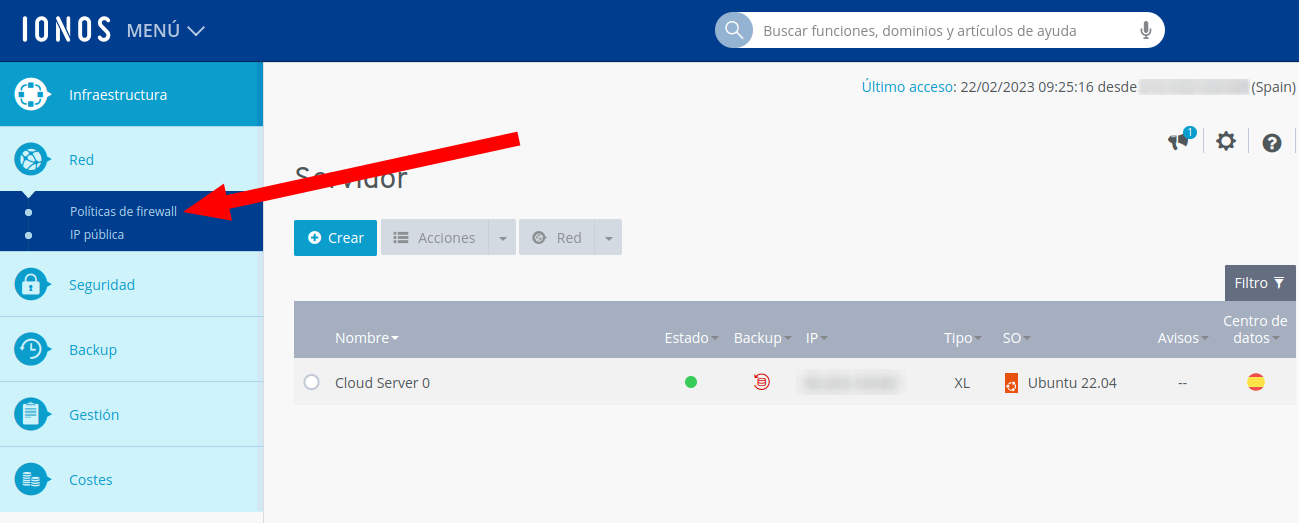The width and height of the screenshot is (1299, 523).
Task: Select the Cloud Server 0 radio button
Action: [311, 382]
